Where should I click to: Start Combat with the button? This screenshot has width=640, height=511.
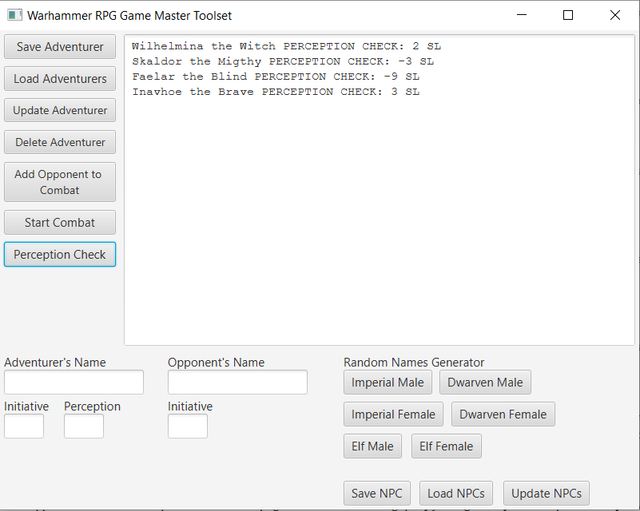[x=60, y=222]
